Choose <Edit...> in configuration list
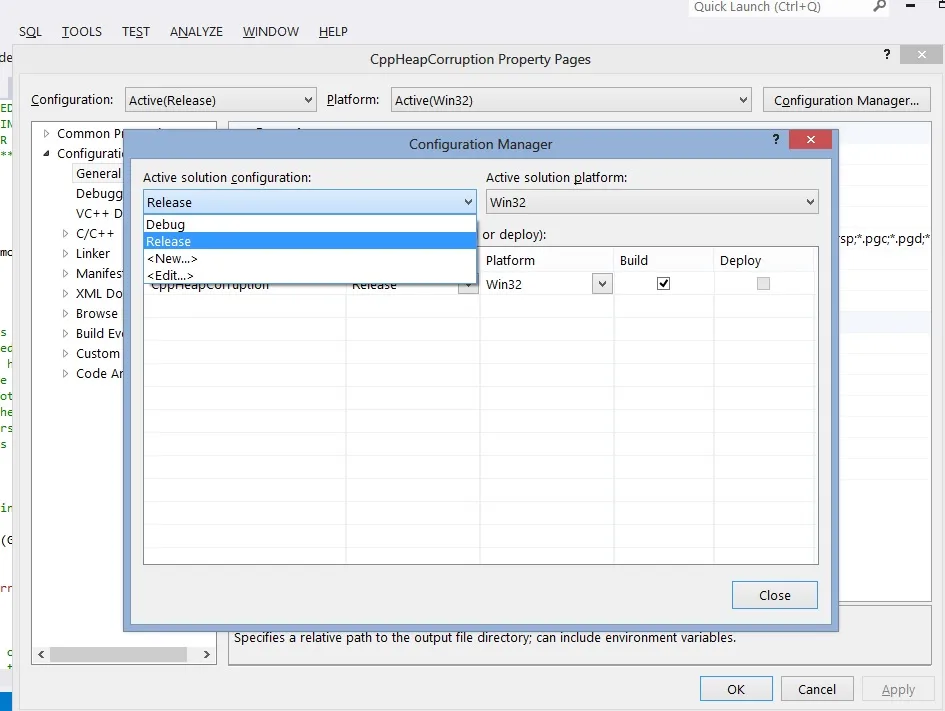 point(310,275)
